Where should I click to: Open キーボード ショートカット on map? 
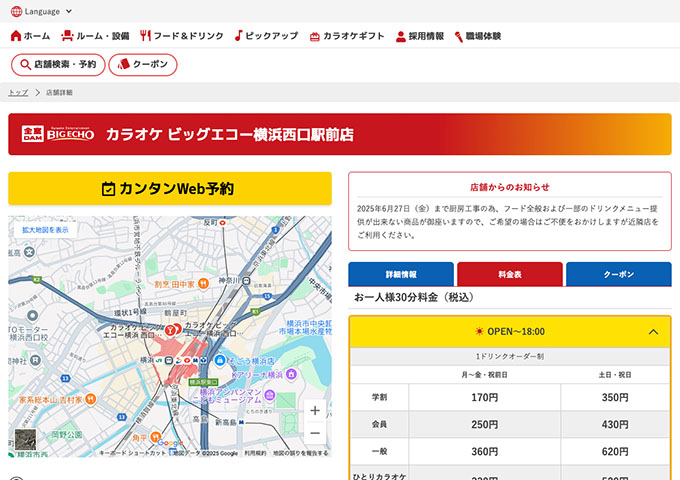tap(133, 453)
